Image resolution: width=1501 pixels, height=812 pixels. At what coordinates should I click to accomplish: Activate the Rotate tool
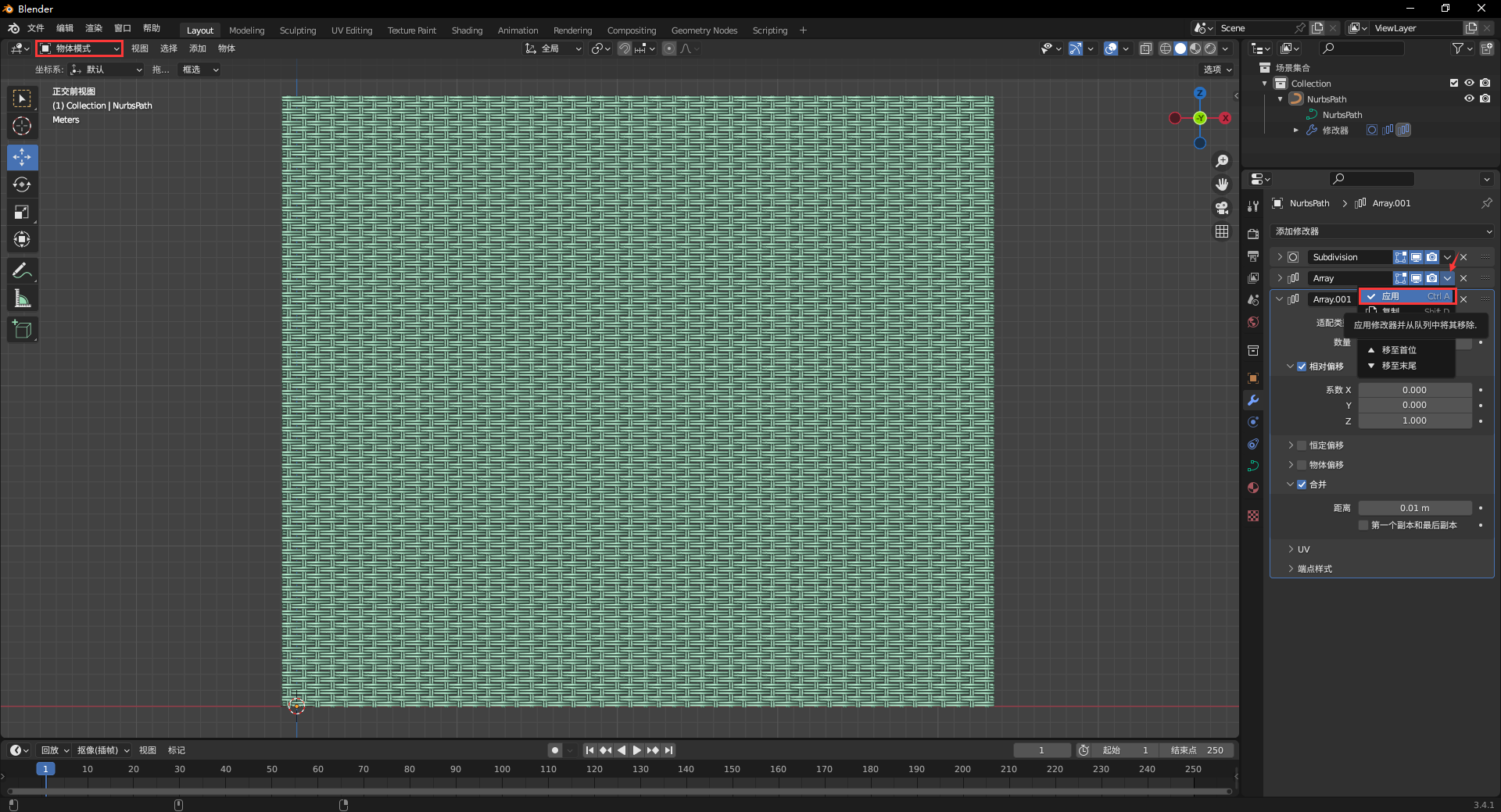point(22,184)
